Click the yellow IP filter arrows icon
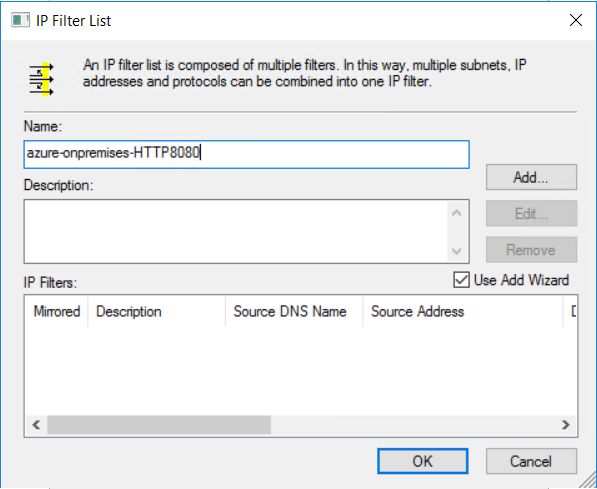 [42, 79]
